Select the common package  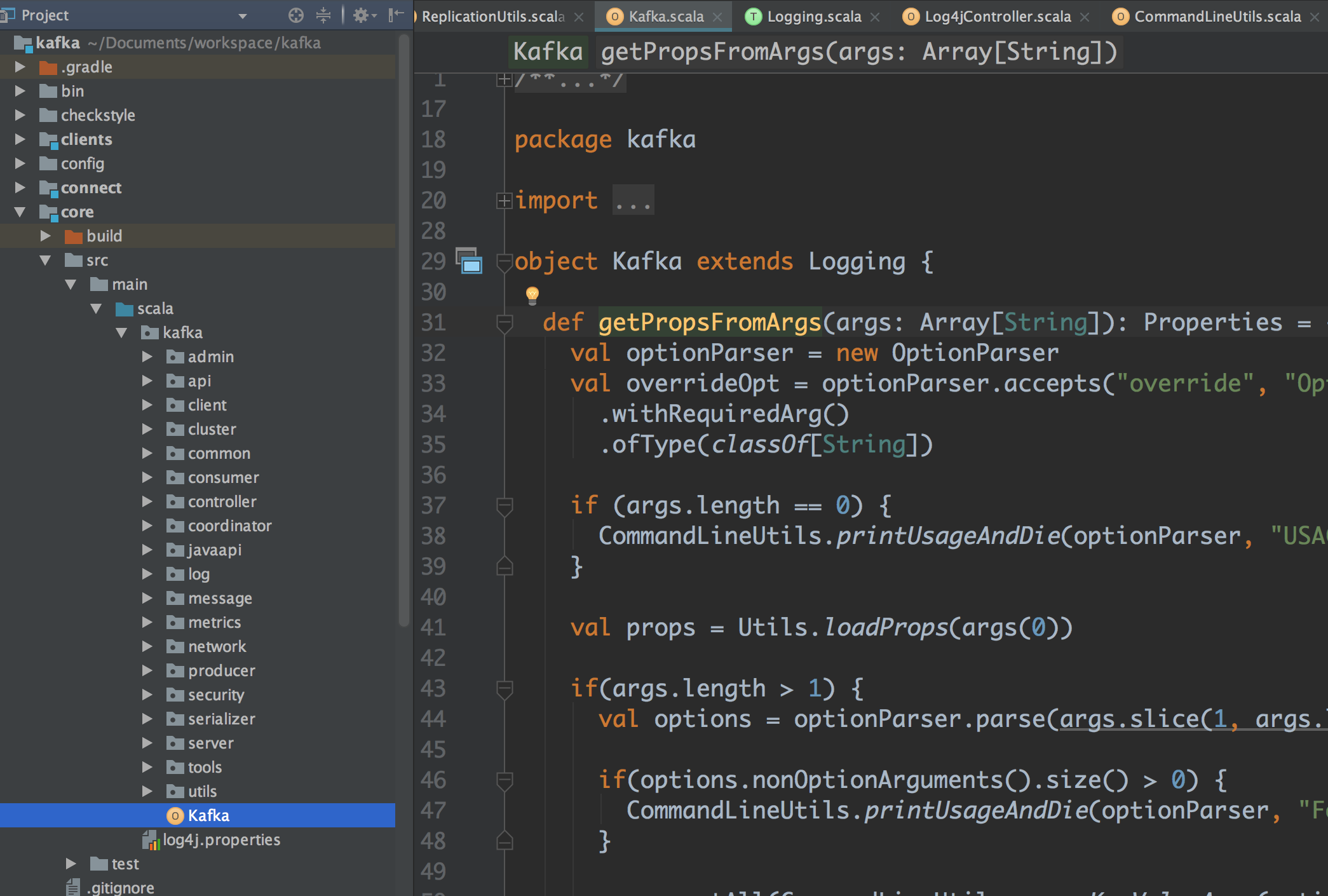click(198, 453)
